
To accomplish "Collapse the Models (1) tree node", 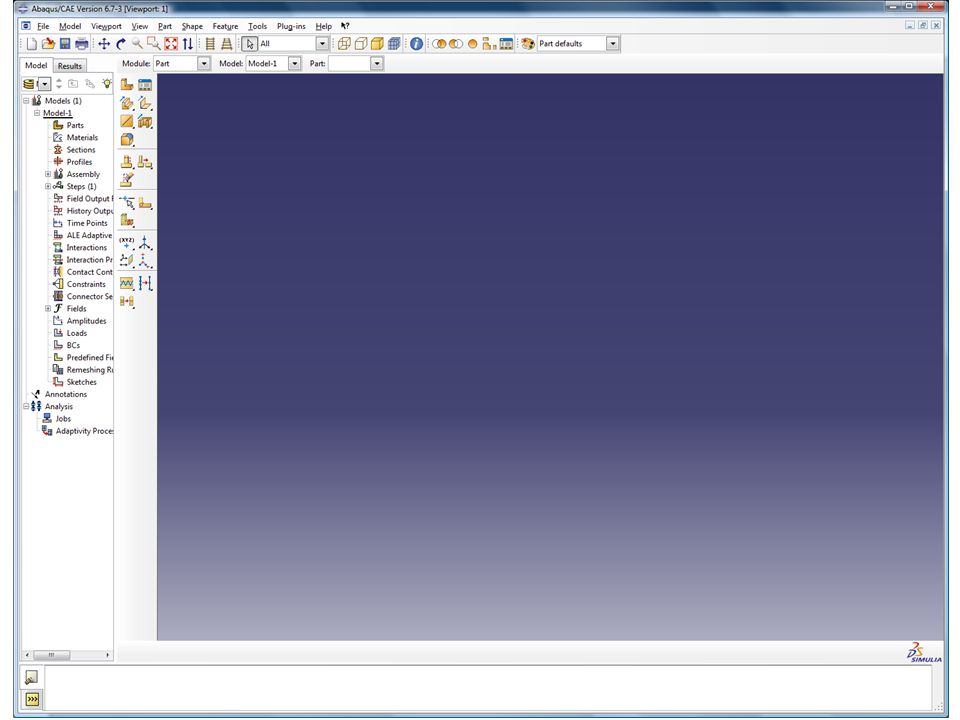I will coord(26,101).
